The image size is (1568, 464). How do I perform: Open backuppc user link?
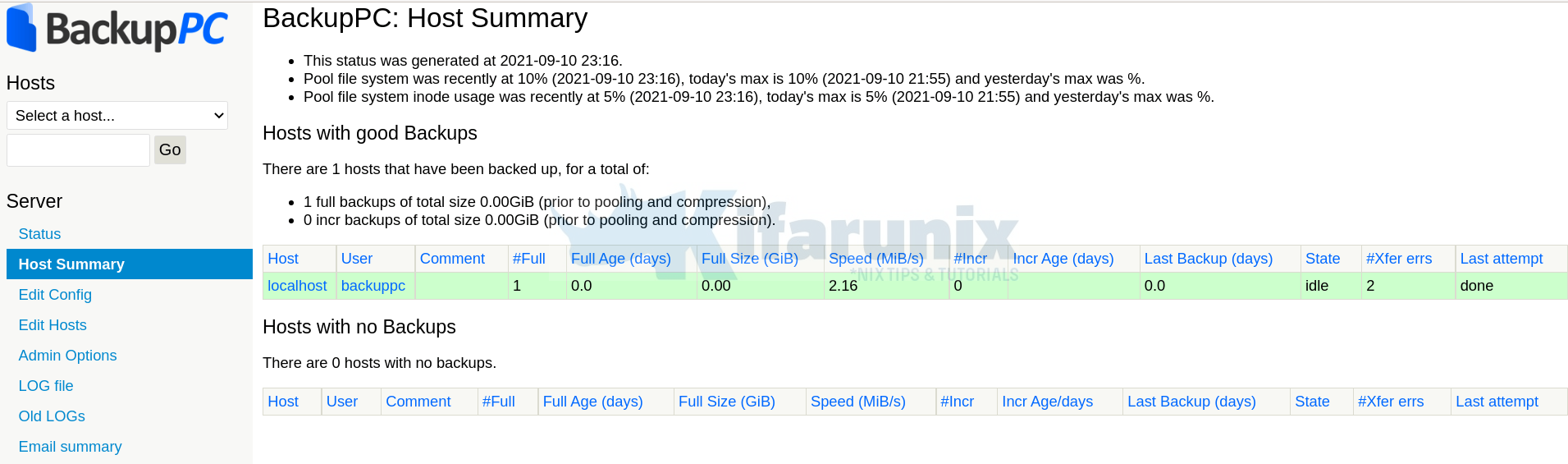coord(373,286)
